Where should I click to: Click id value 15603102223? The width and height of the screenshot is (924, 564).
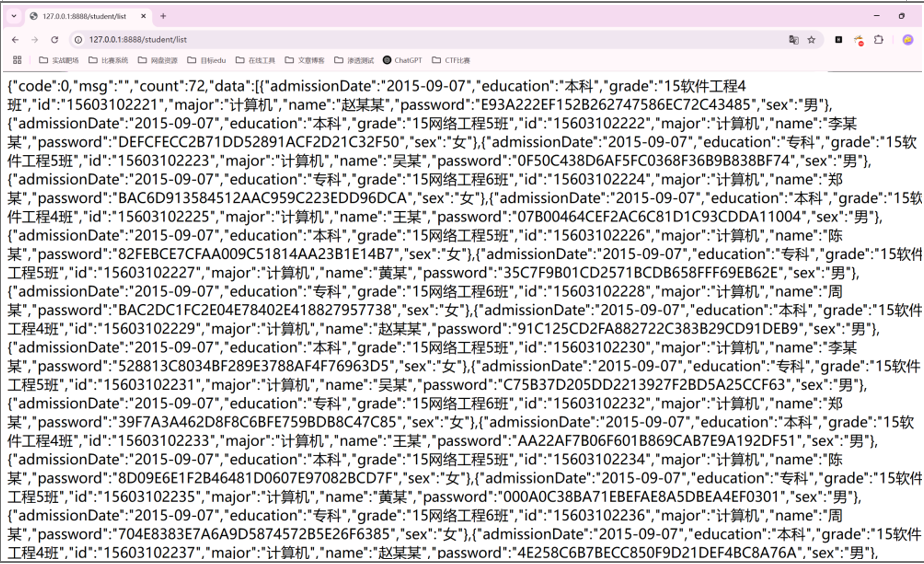(163, 161)
